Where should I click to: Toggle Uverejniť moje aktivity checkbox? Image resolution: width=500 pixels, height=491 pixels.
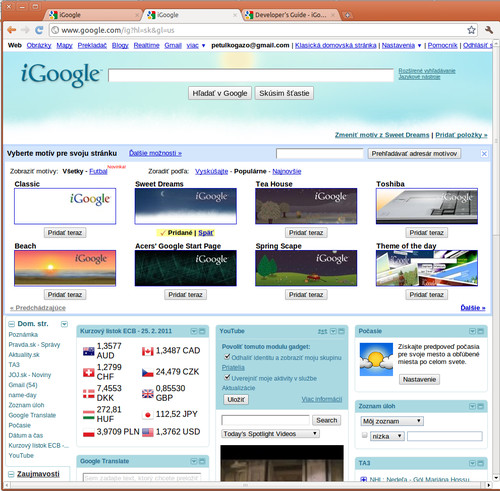pos(227,377)
